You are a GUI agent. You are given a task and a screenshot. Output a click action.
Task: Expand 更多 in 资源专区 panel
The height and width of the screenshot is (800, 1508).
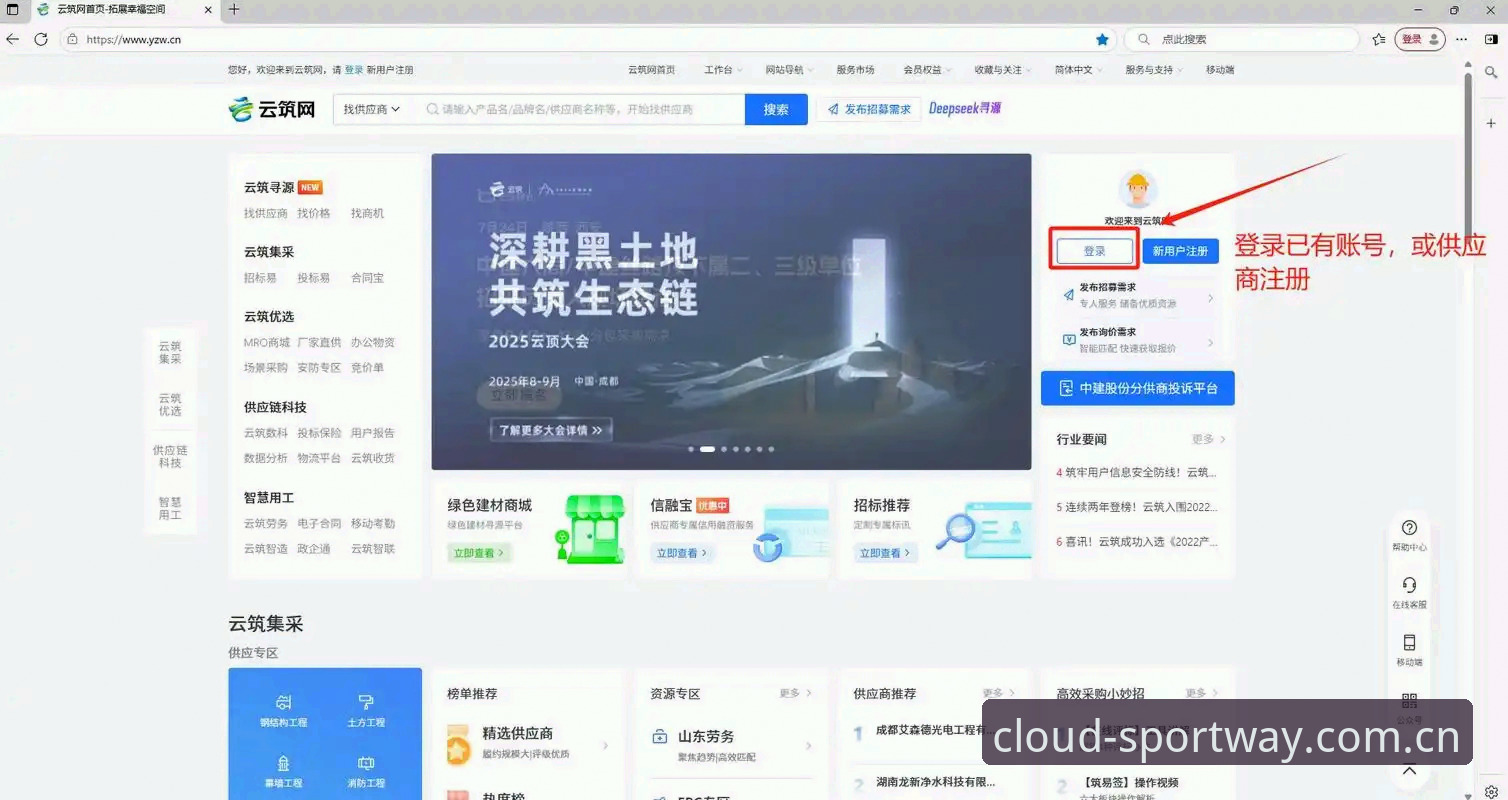pyautogui.click(x=795, y=693)
